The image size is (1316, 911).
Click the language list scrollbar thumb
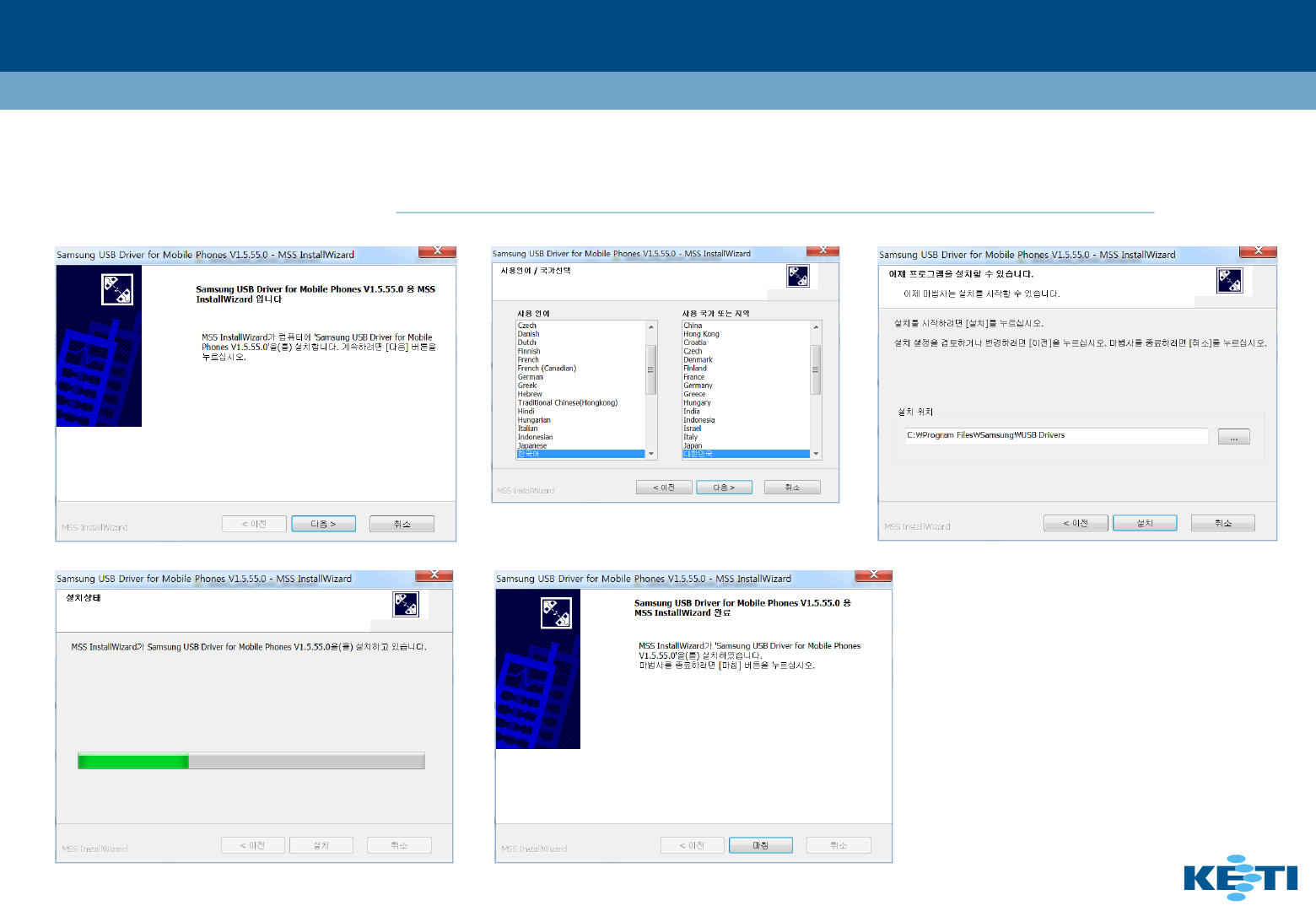651,369
